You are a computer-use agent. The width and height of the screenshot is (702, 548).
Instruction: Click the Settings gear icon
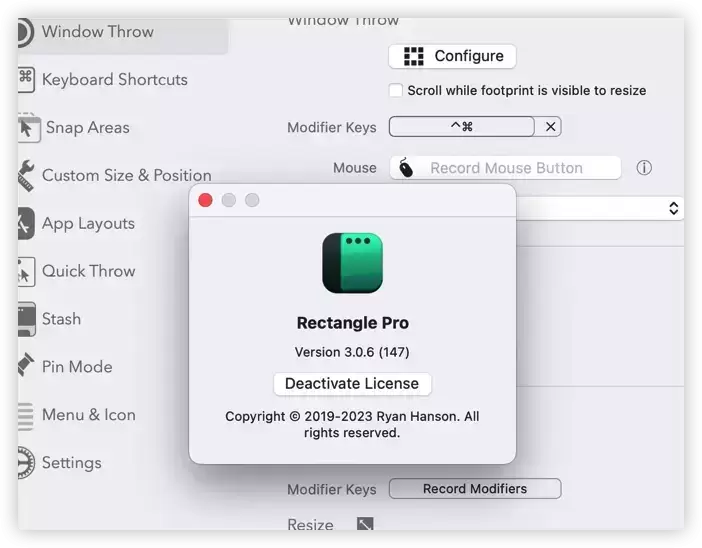[x=26, y=462]
